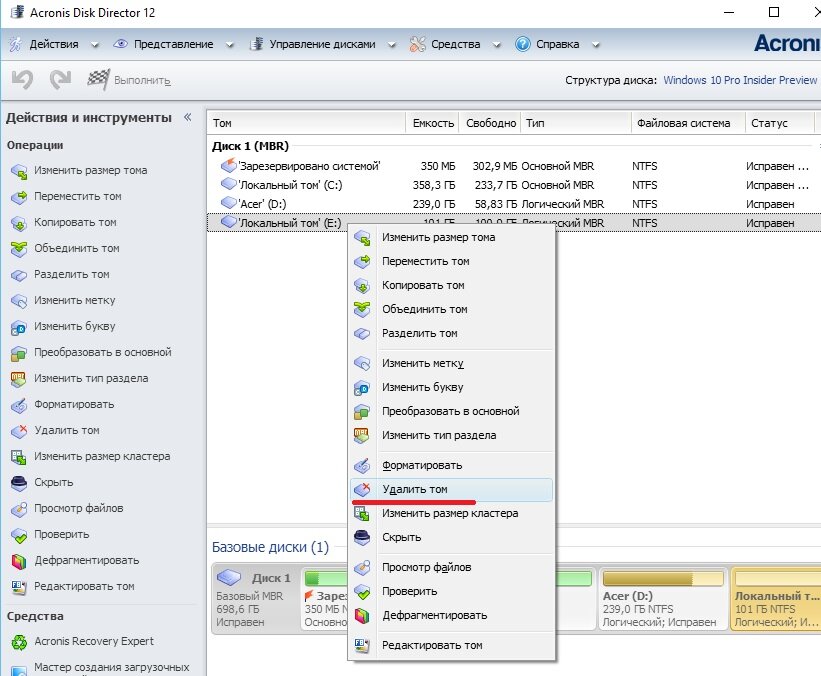The image size is (821, 676).
Task: Collapse the Действия и инструменты panel
Action: (x=187, y=117)
